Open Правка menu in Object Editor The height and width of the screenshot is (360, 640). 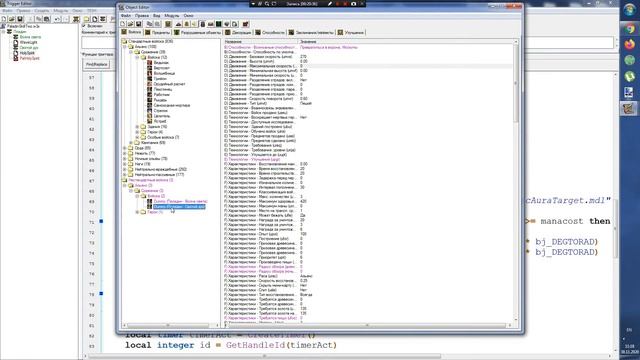pyautogui.click(x=142, y=16)
